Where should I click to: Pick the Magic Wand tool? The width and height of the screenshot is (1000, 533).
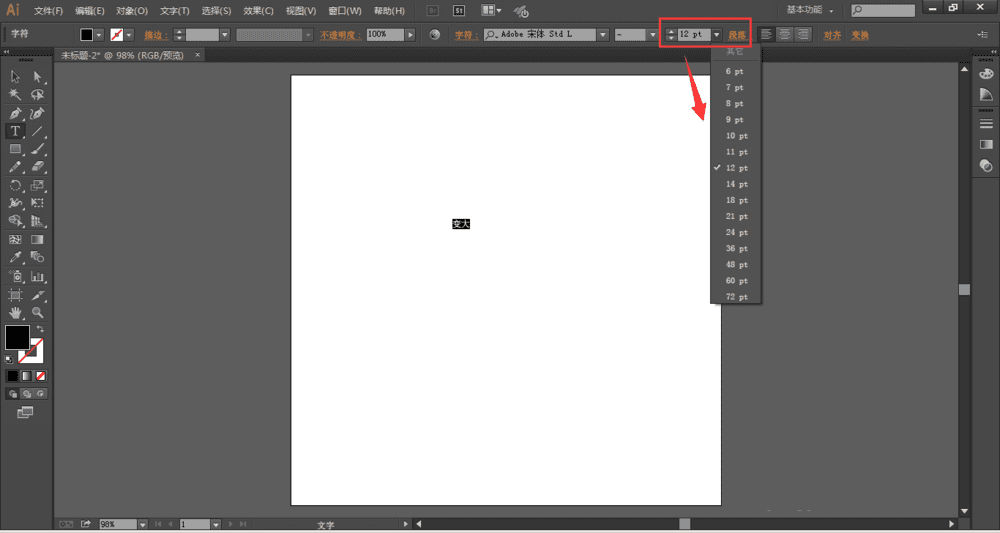(15, 95)
